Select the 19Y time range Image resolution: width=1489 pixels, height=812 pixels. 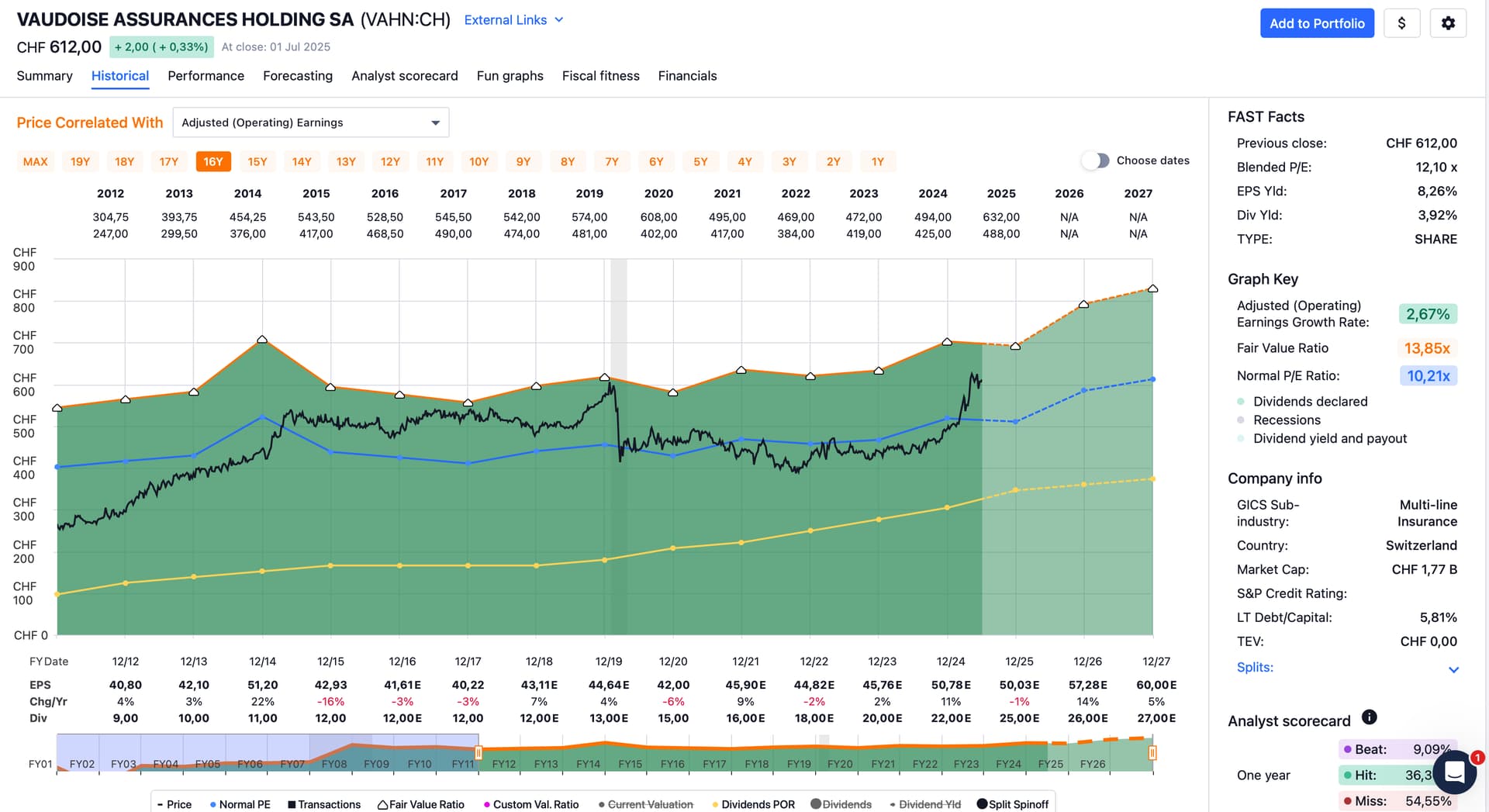point(80,161)
